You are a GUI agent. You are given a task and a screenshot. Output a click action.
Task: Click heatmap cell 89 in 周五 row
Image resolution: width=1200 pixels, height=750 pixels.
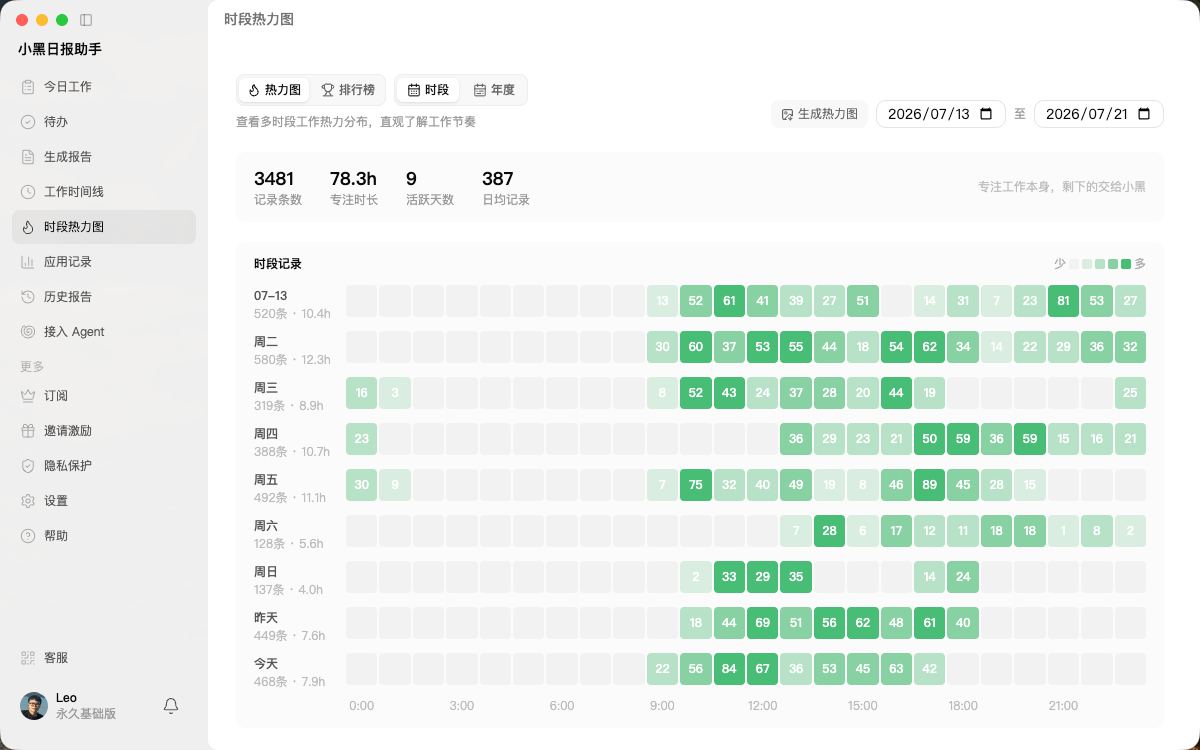click(929, 485)
